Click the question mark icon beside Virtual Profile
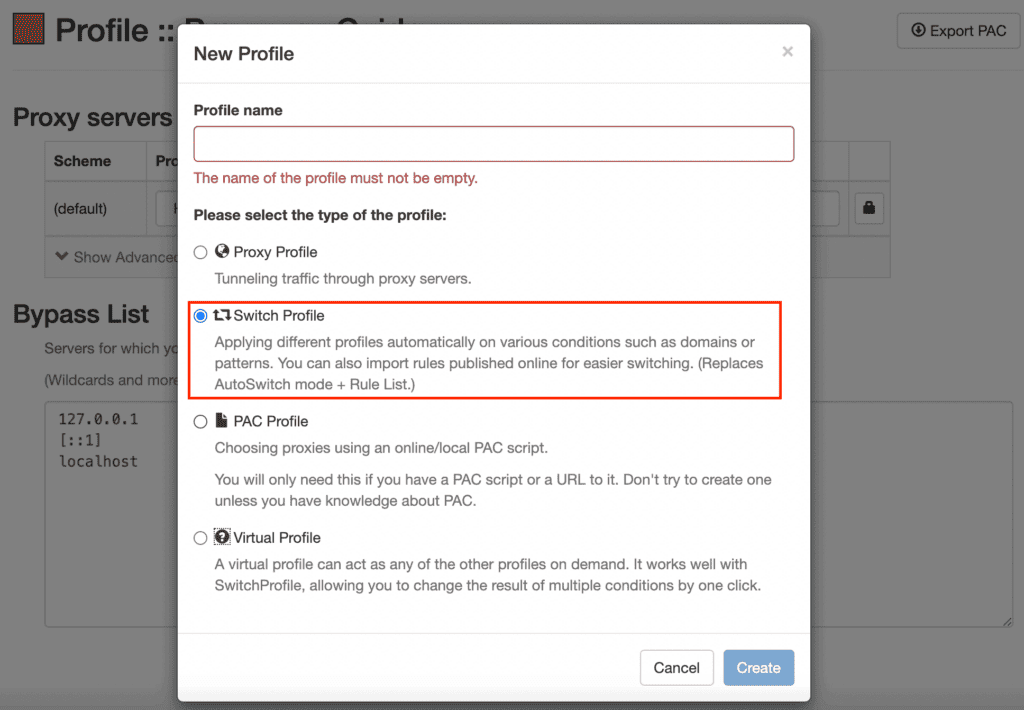Image resolution: width=1024 pixels, height=710 pixels. click(x=222, y=537)
